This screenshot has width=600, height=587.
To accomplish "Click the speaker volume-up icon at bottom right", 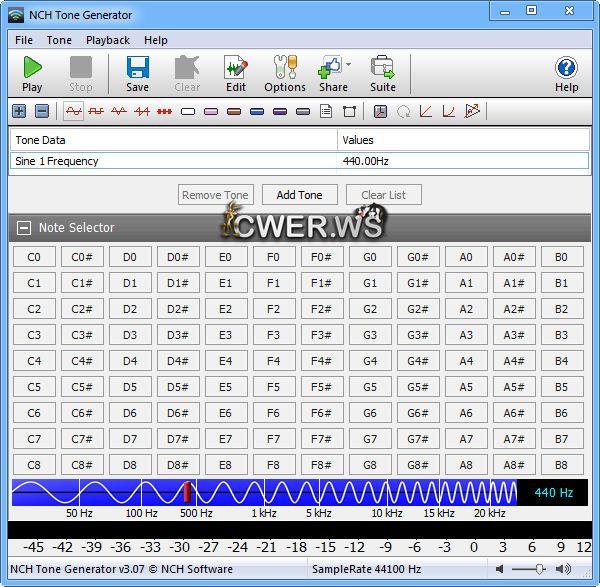I will 564,569.
